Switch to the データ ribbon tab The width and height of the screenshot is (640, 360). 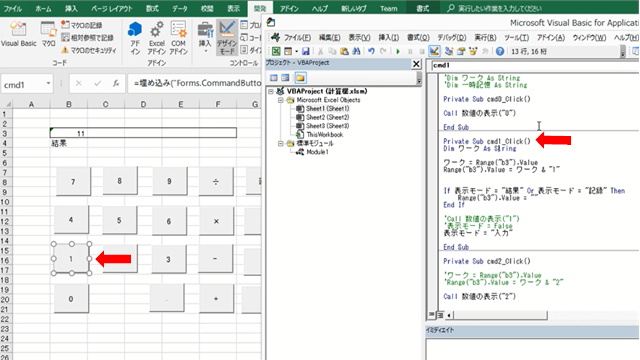[x=180, y=8]
